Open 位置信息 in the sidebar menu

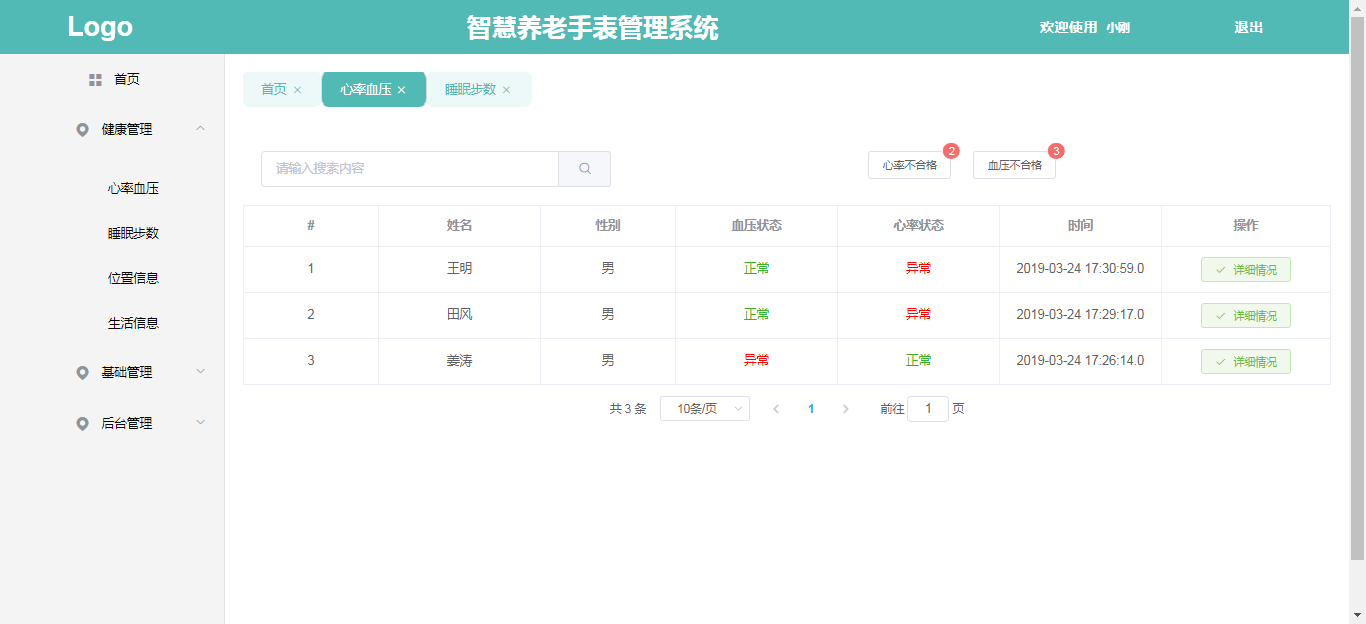click(133, 278)
